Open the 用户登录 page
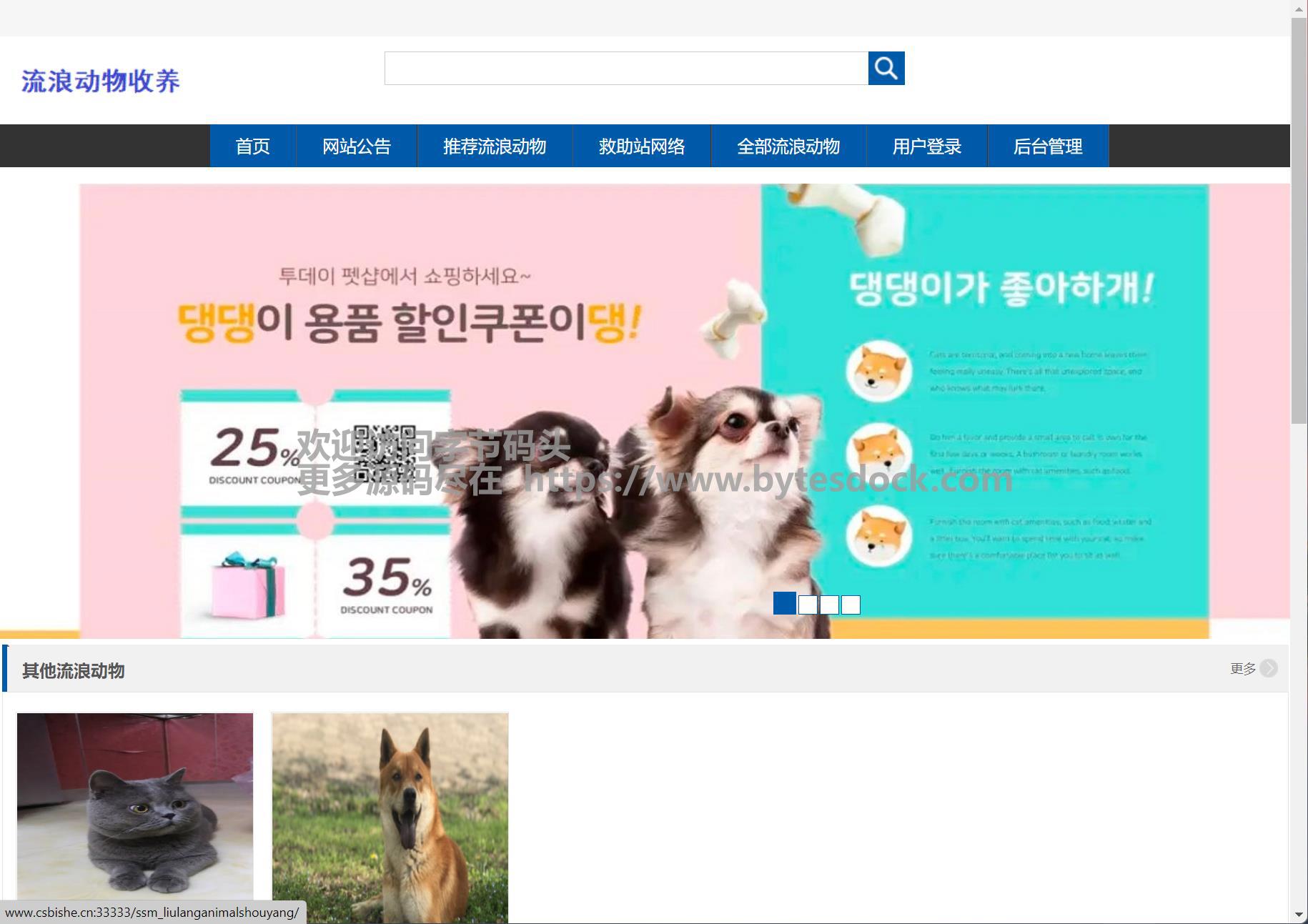 click(x=926, y=146)
